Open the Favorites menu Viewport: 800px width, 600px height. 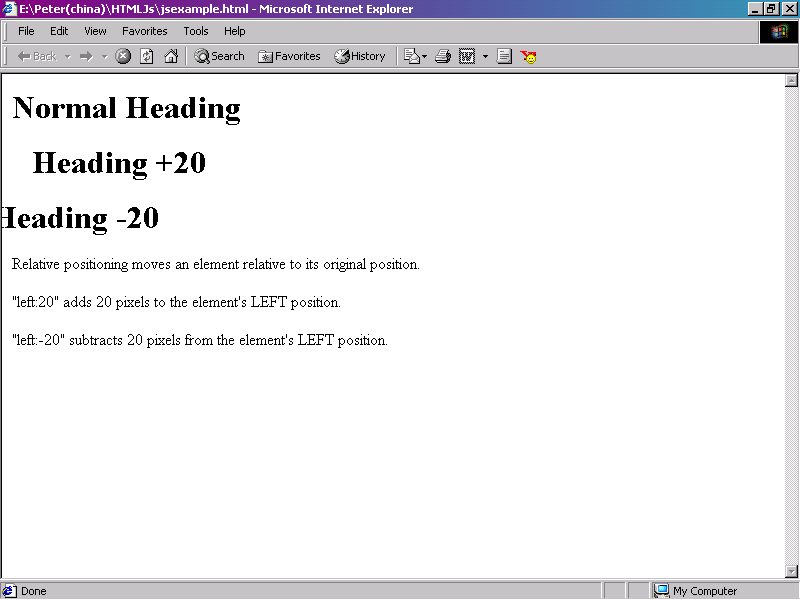point(144,31)
